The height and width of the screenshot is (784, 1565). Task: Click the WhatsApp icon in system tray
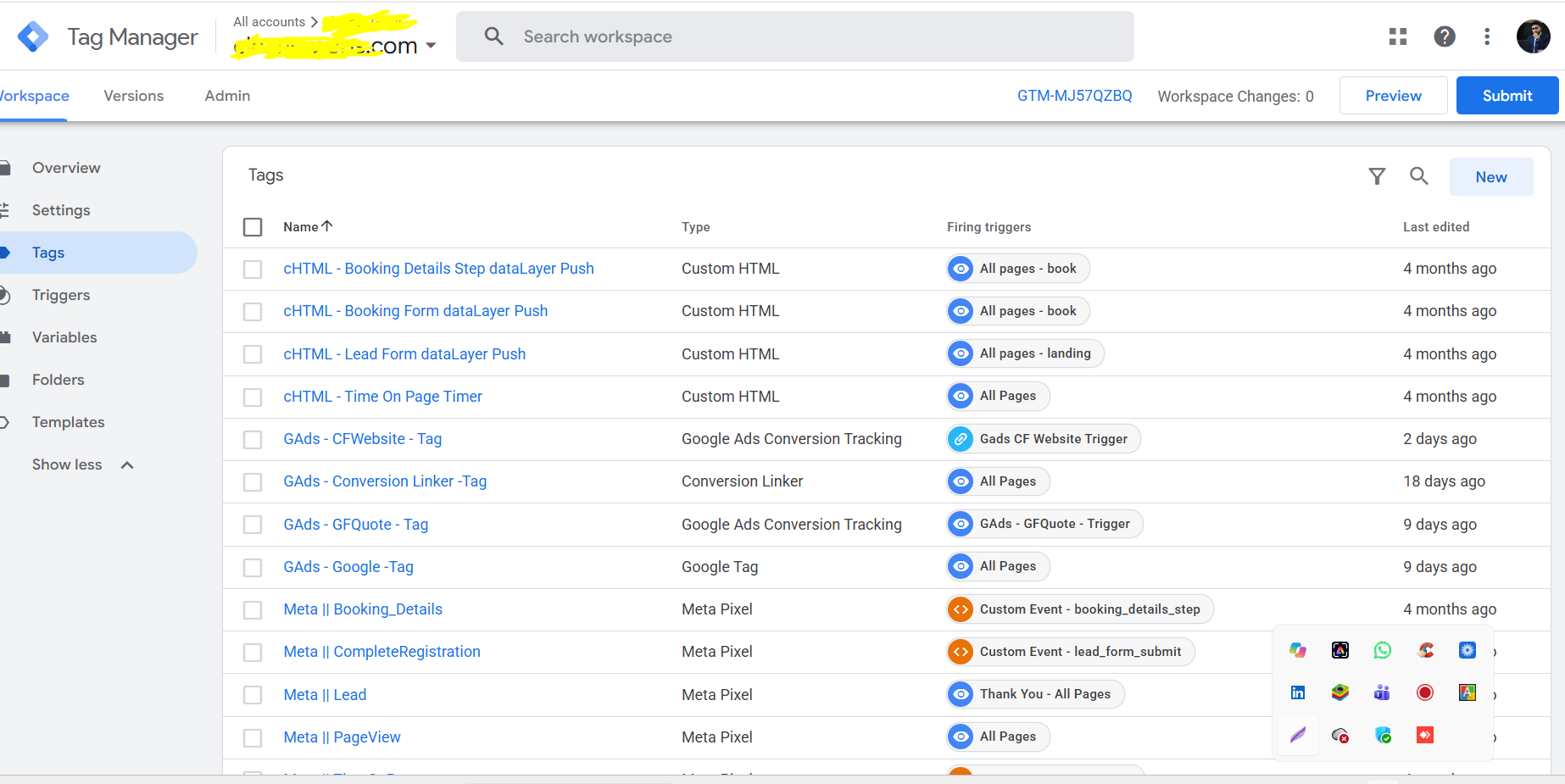1383,650
